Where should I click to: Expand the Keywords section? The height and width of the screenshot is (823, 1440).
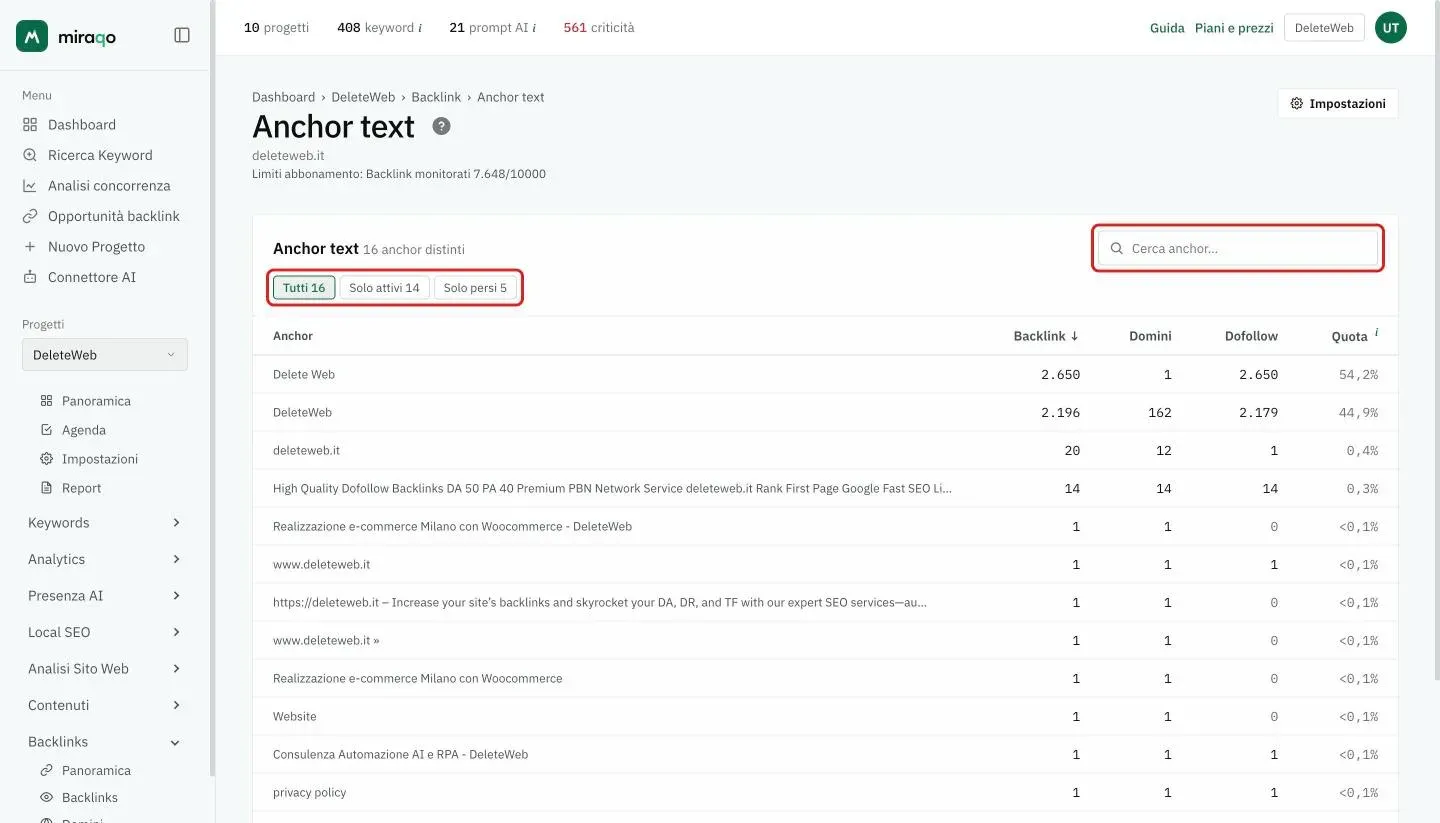click(105, 523)
